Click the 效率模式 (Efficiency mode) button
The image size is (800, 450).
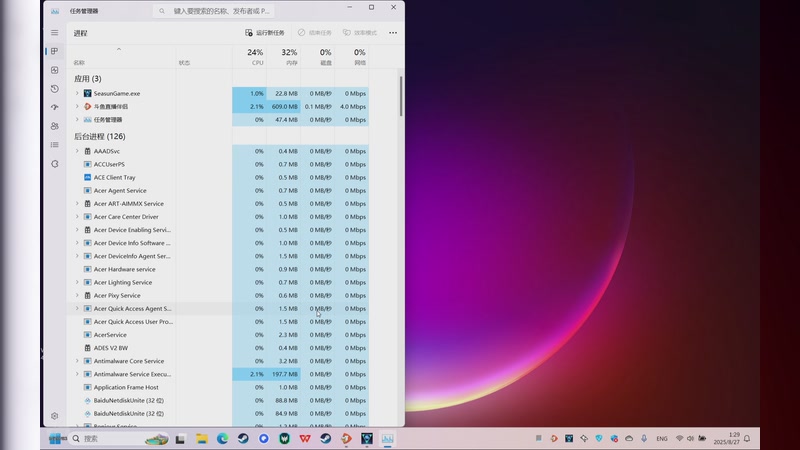(x=360, y=33)
